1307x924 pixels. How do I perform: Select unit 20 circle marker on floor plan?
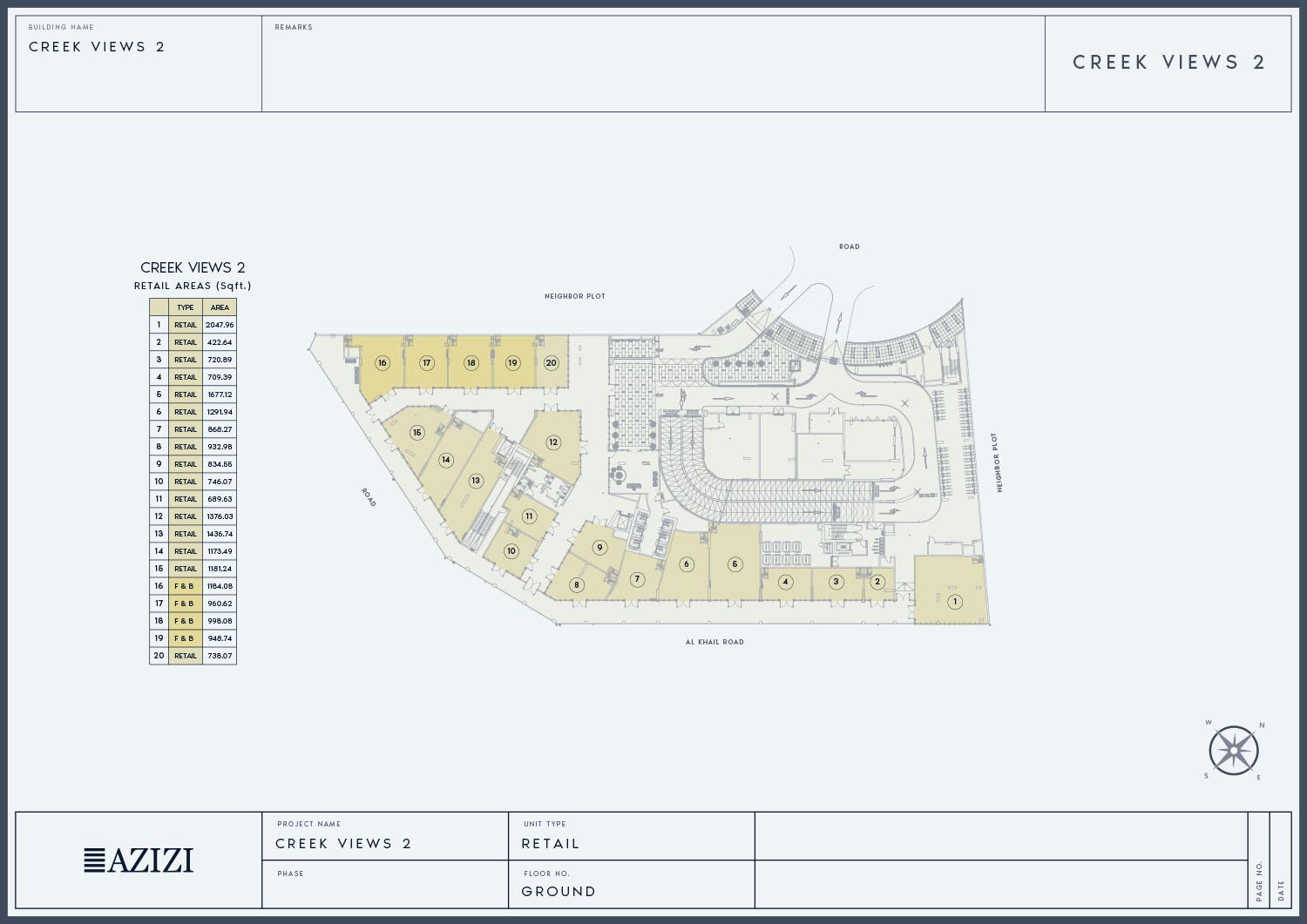click(551, 362)
